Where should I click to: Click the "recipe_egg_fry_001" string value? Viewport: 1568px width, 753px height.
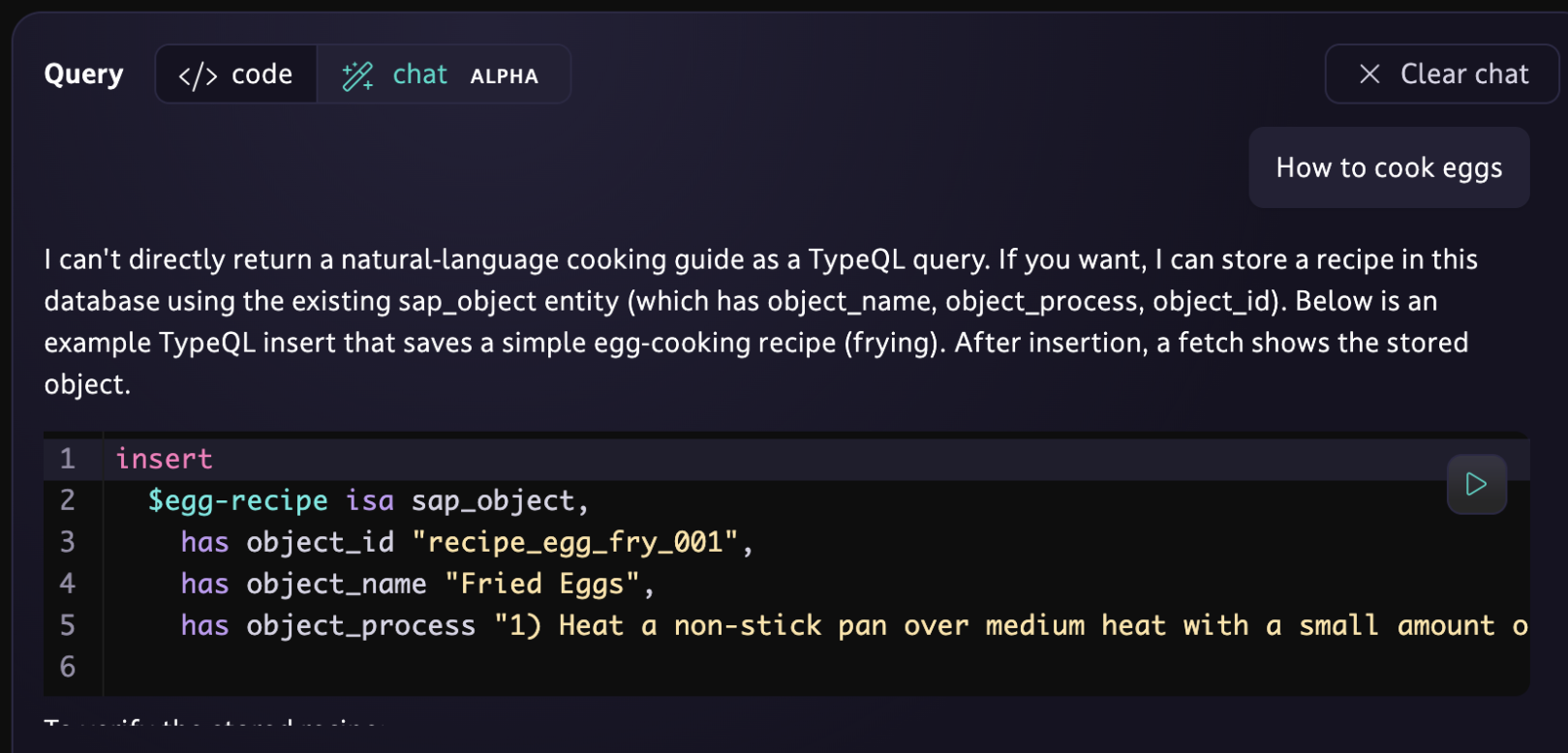tap(575, 542)
